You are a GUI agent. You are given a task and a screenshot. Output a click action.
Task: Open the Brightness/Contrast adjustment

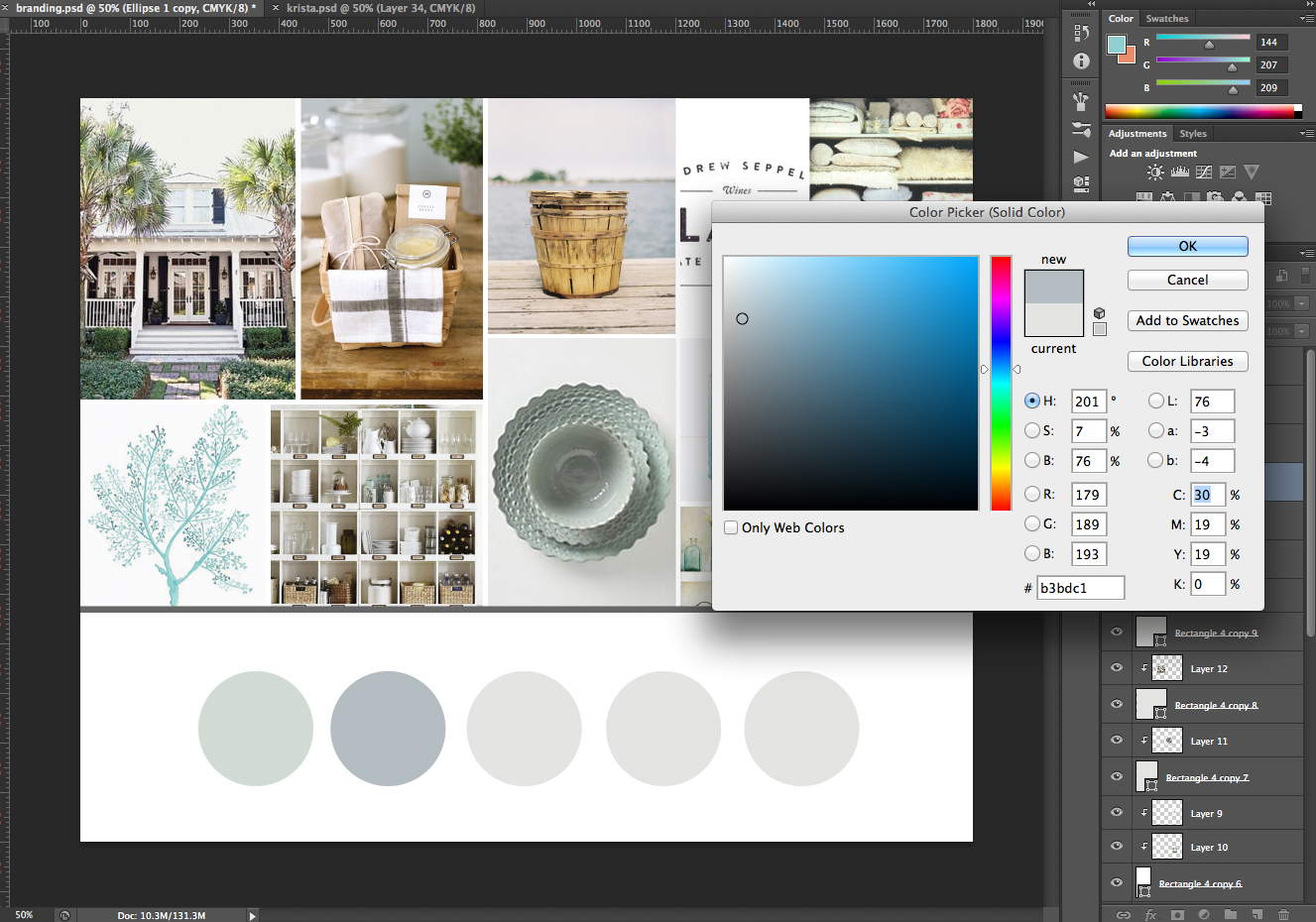1154,171
